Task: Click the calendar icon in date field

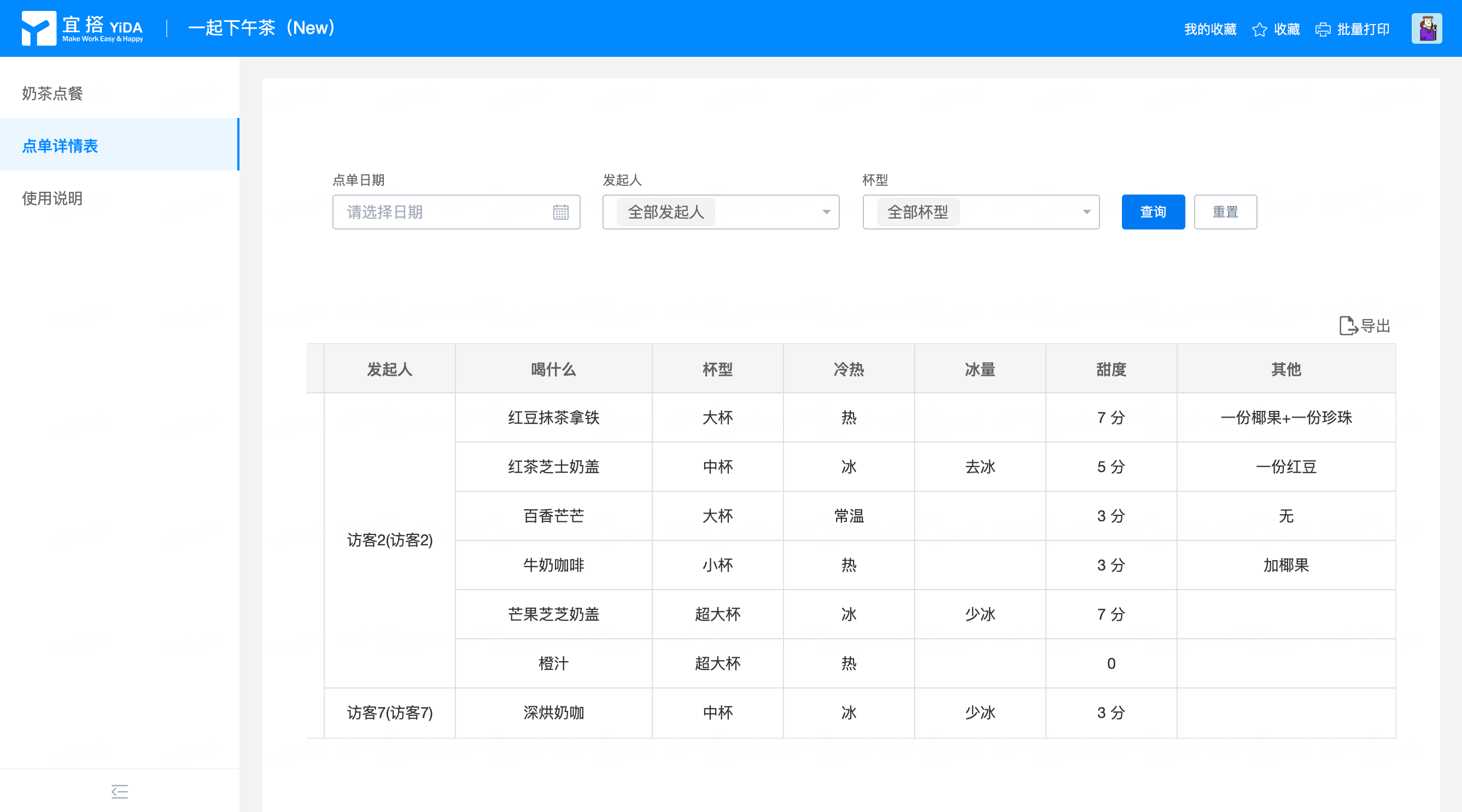Action: 560,212
